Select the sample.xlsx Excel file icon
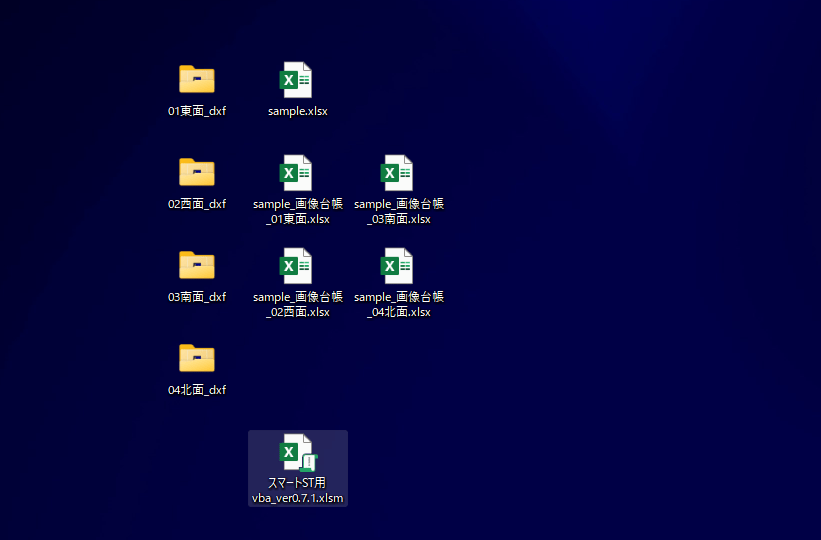This screenshot has width=821, height=540. point(297,79)
